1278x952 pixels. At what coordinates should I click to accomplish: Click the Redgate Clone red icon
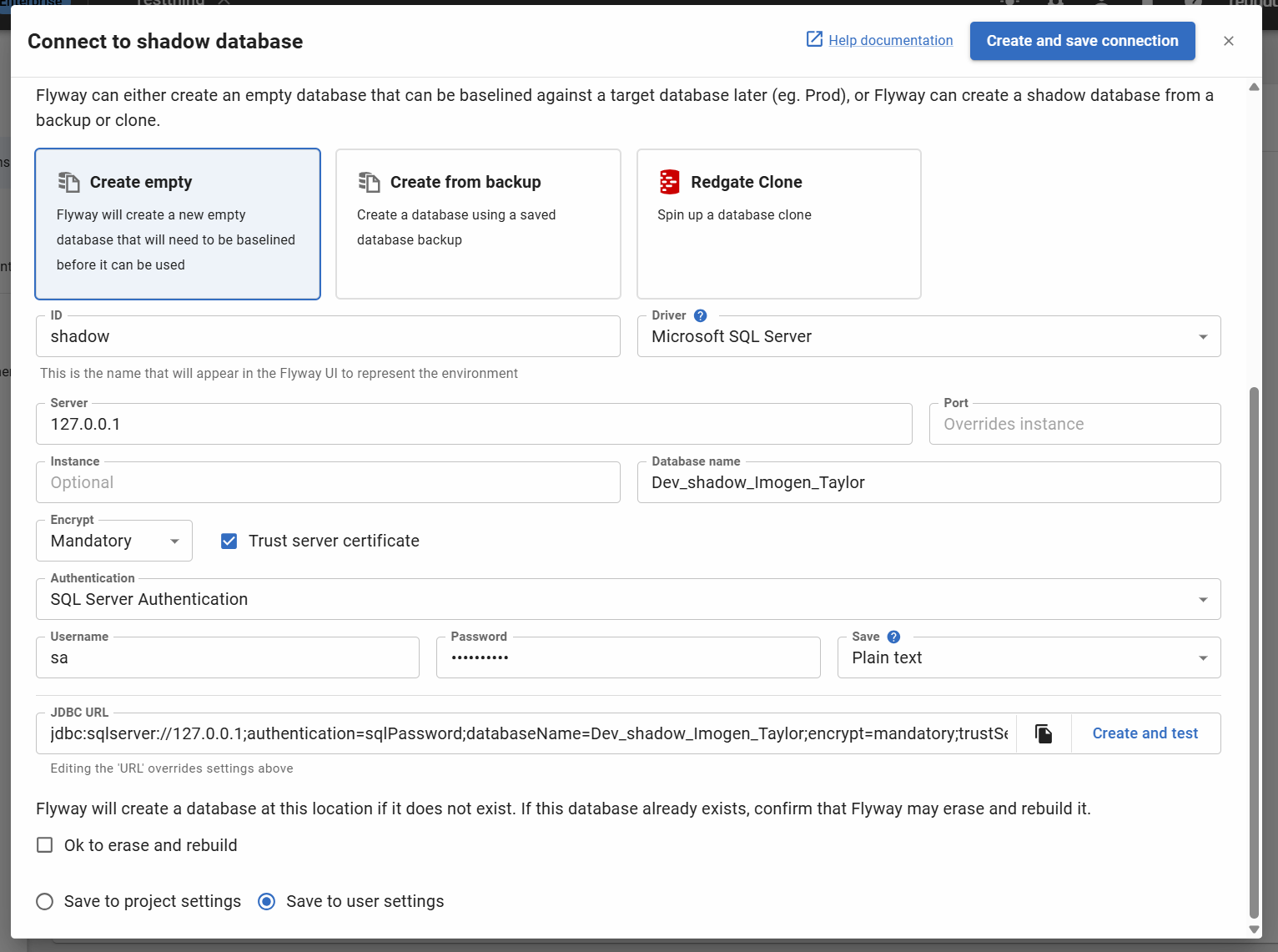[x=669, y=182]
